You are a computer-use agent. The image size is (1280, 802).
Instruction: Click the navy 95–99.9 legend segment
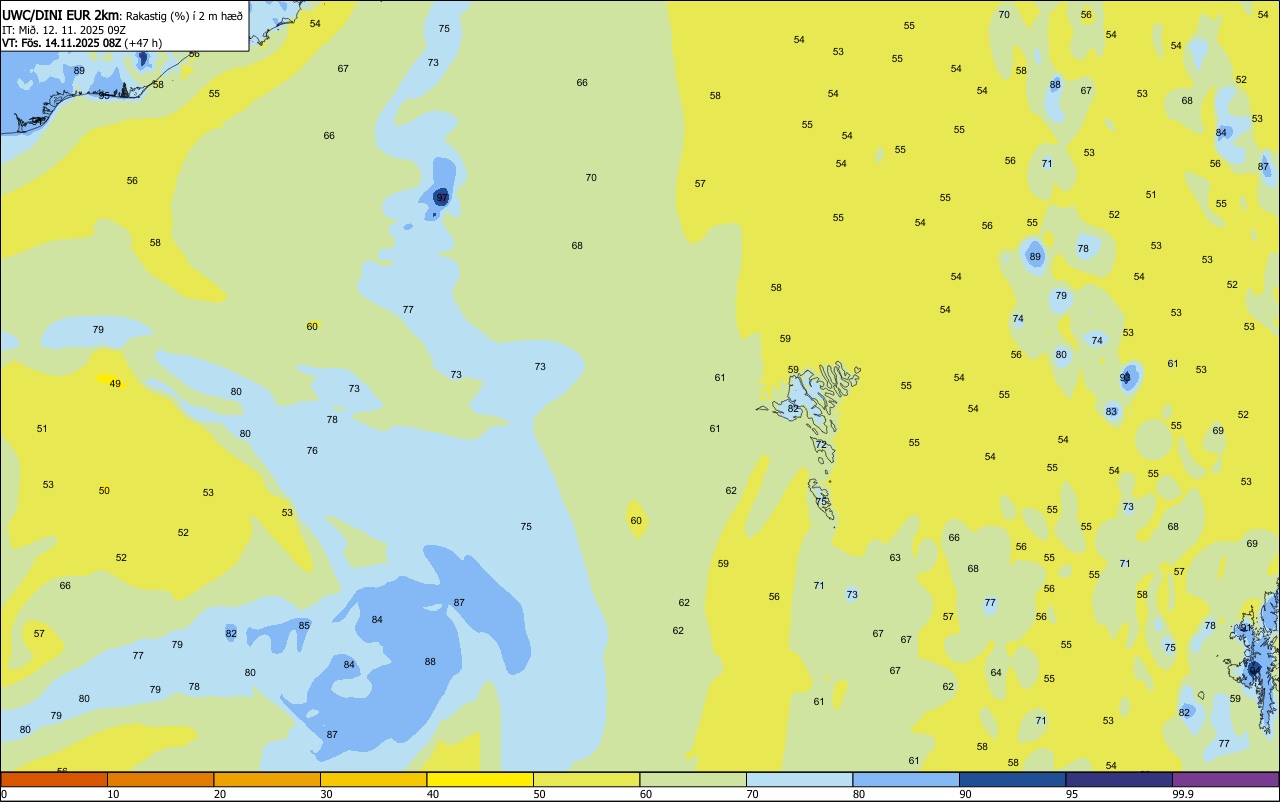(x=1119, y=779)
